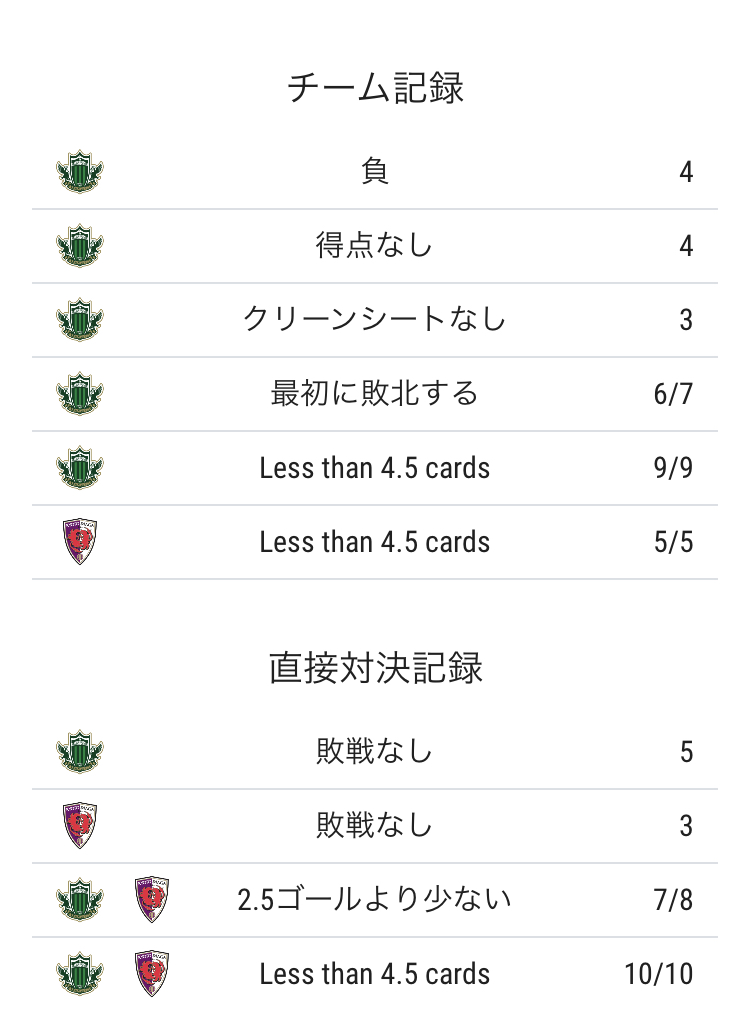Tap the 10/10 value
This screenshot has height=1009, width=750.
click(658, 974)
